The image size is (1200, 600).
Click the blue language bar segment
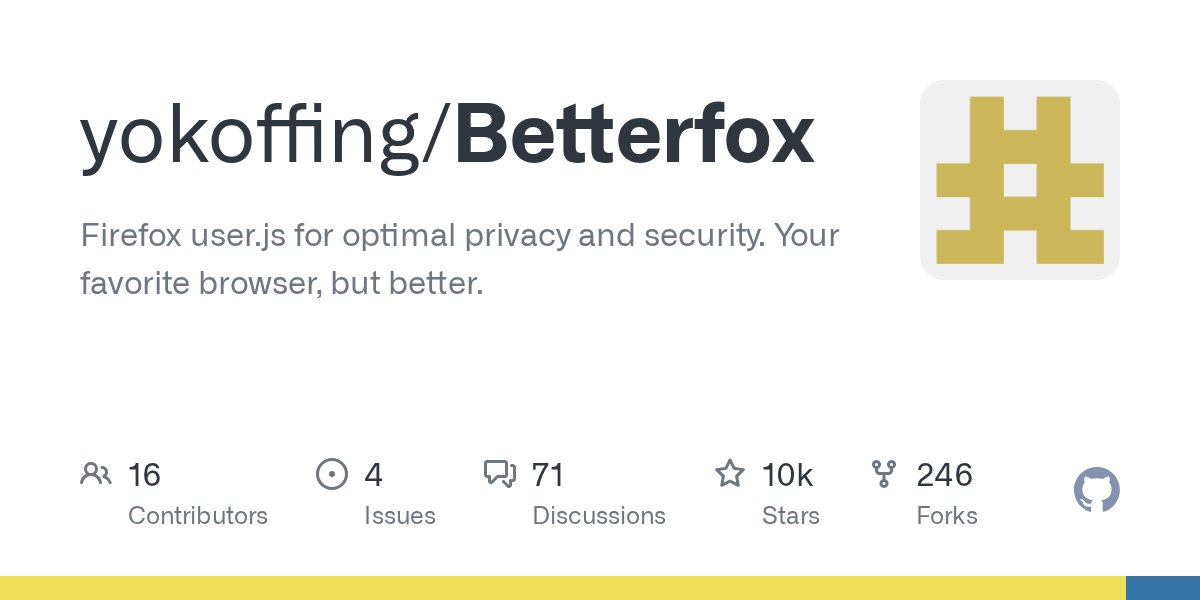coord(1163,588)
